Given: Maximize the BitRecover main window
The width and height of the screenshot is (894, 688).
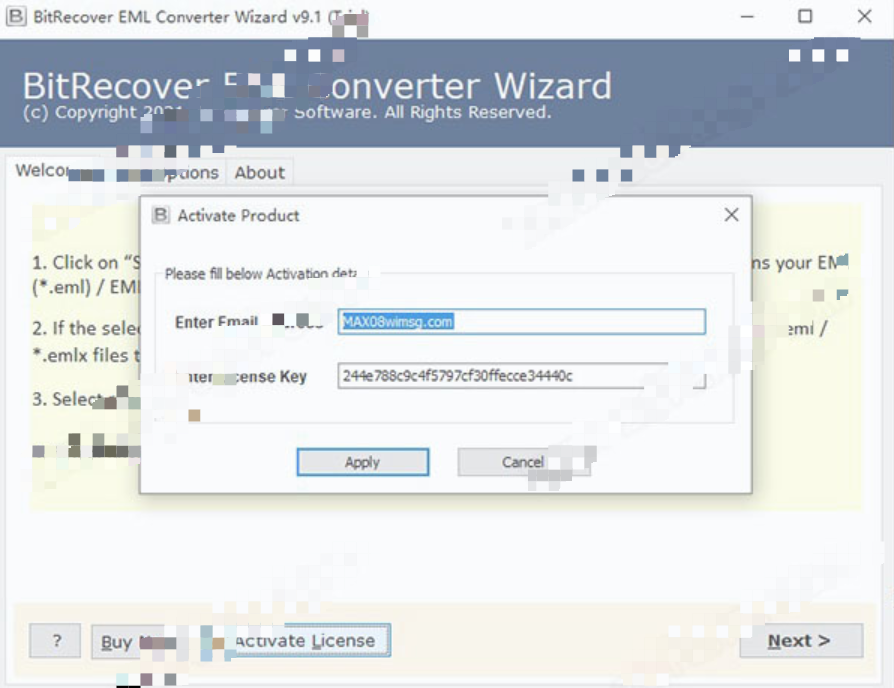Looking at the screenshot, I should 805,17.
